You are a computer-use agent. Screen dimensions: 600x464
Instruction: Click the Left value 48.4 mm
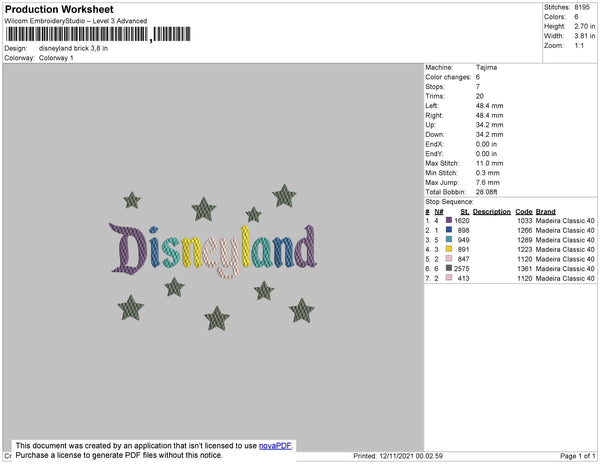[489, 106]
